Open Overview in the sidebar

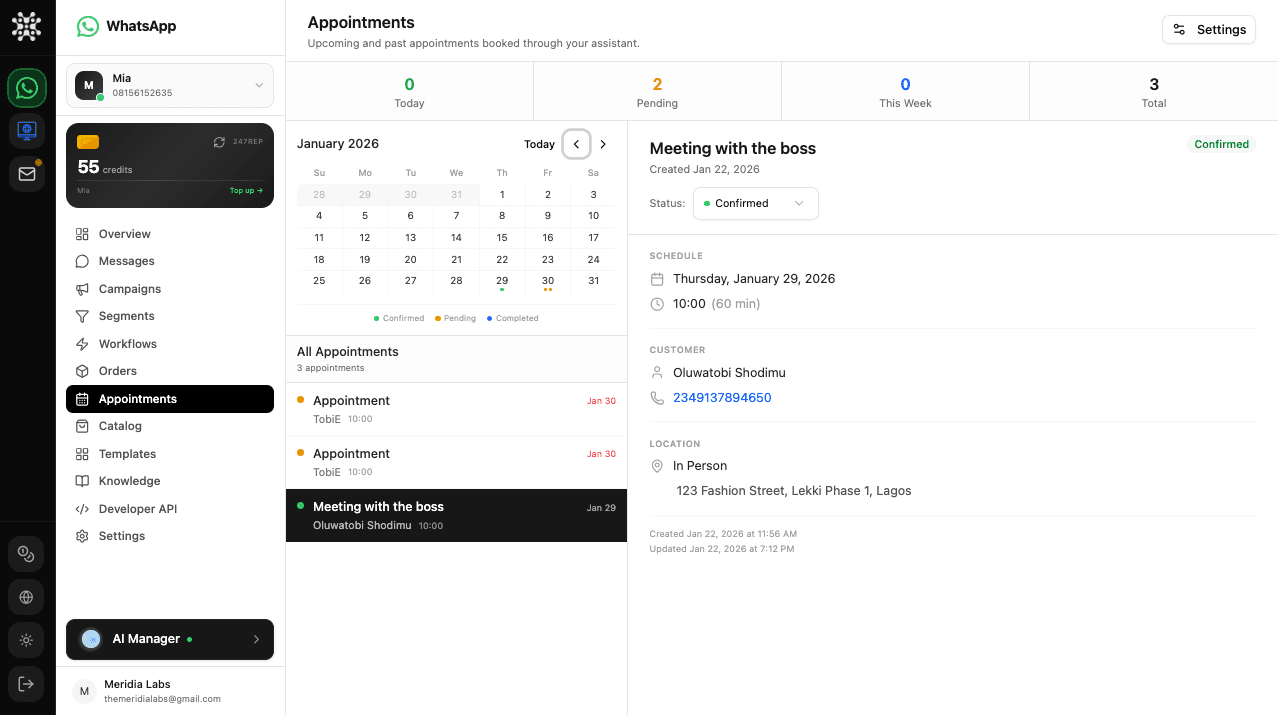pyautogui.click(x=170, y=234)
